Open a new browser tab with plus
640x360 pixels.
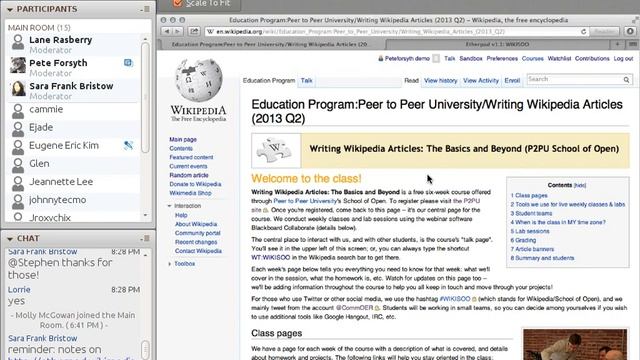617,44
